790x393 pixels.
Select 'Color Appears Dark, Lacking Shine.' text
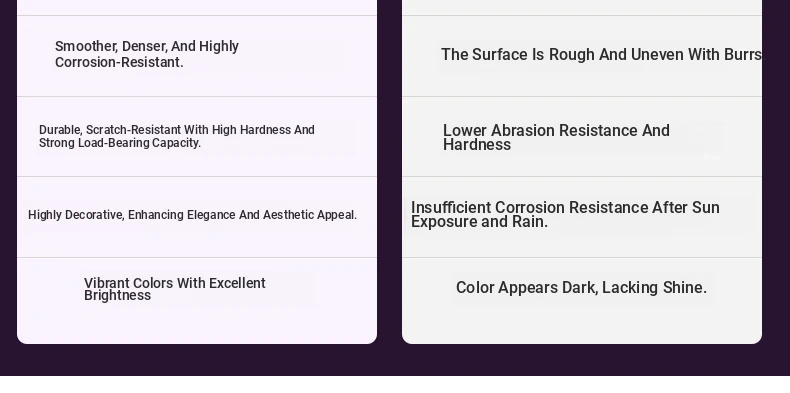pyautogui.click(x=581, y=288)
